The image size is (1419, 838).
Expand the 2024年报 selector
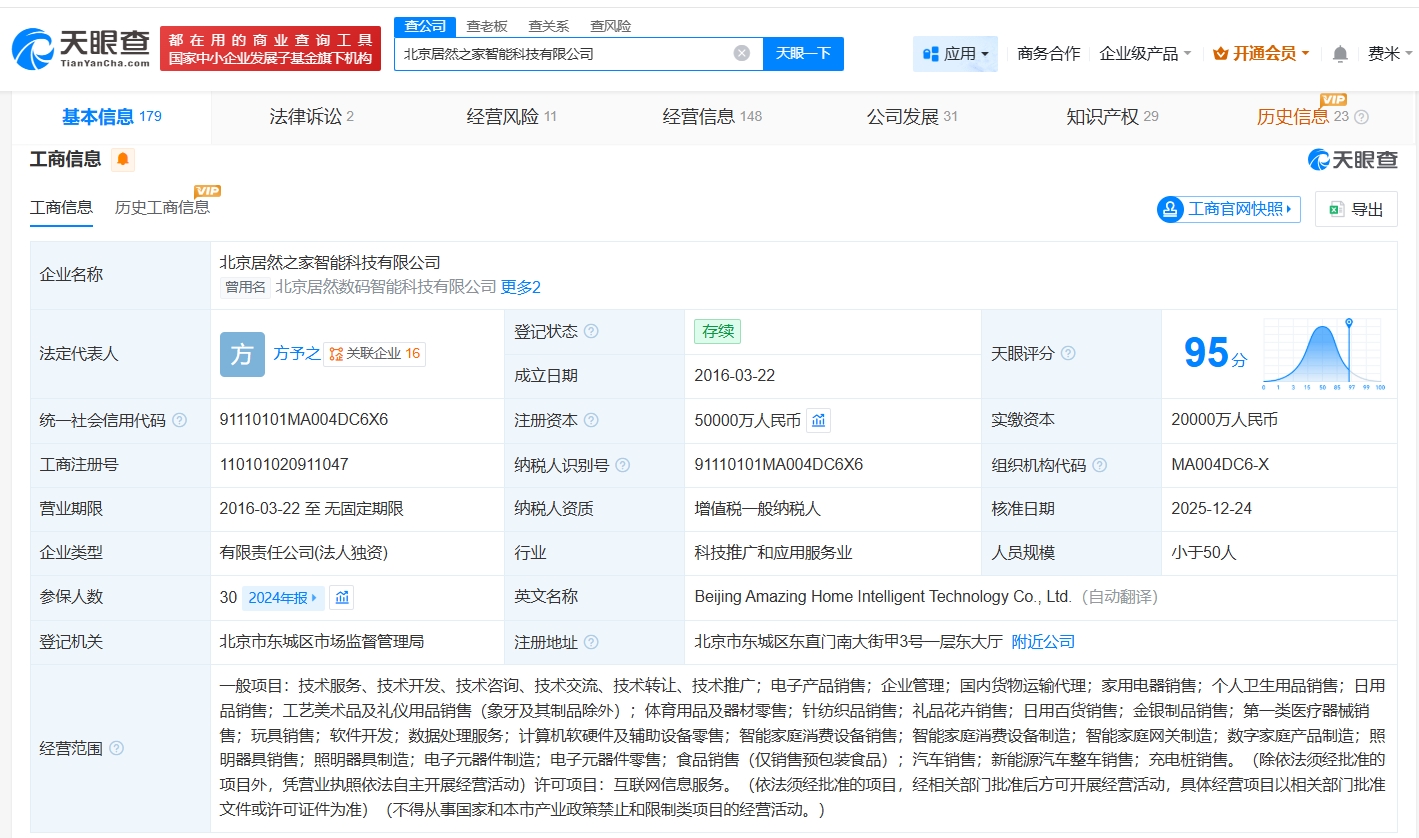pos(283,598)
